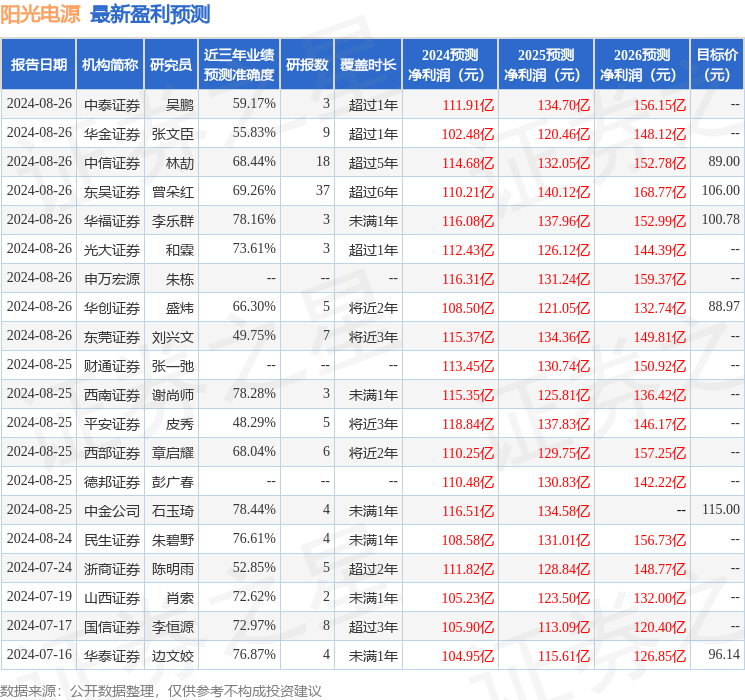Click the 118.84亿 forecast in 平安证券 row
745x700 pixels.
[468, 423]
